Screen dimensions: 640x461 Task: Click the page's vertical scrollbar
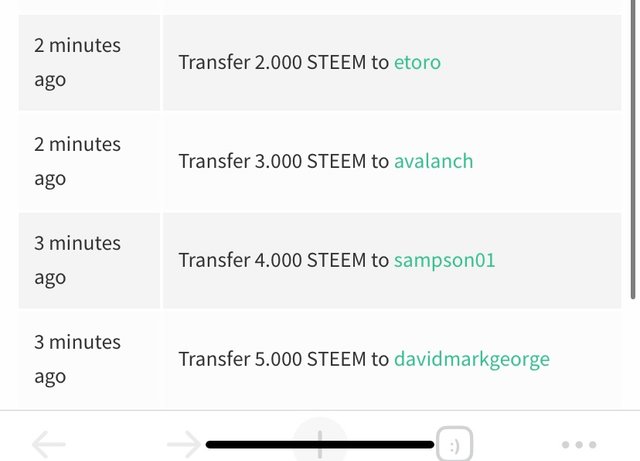pyautogui.click(x=632, y=150)
